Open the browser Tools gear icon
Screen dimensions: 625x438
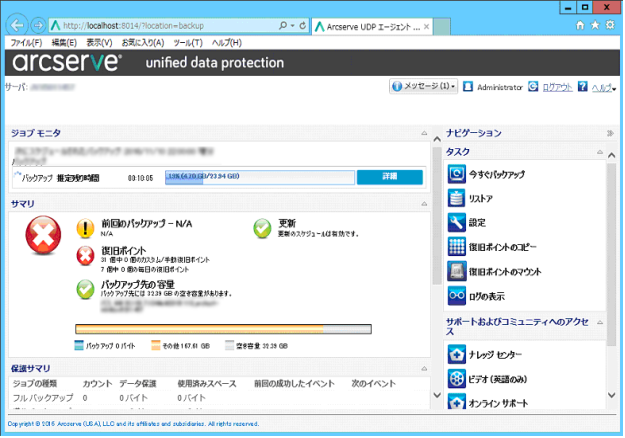pos(610,25)
